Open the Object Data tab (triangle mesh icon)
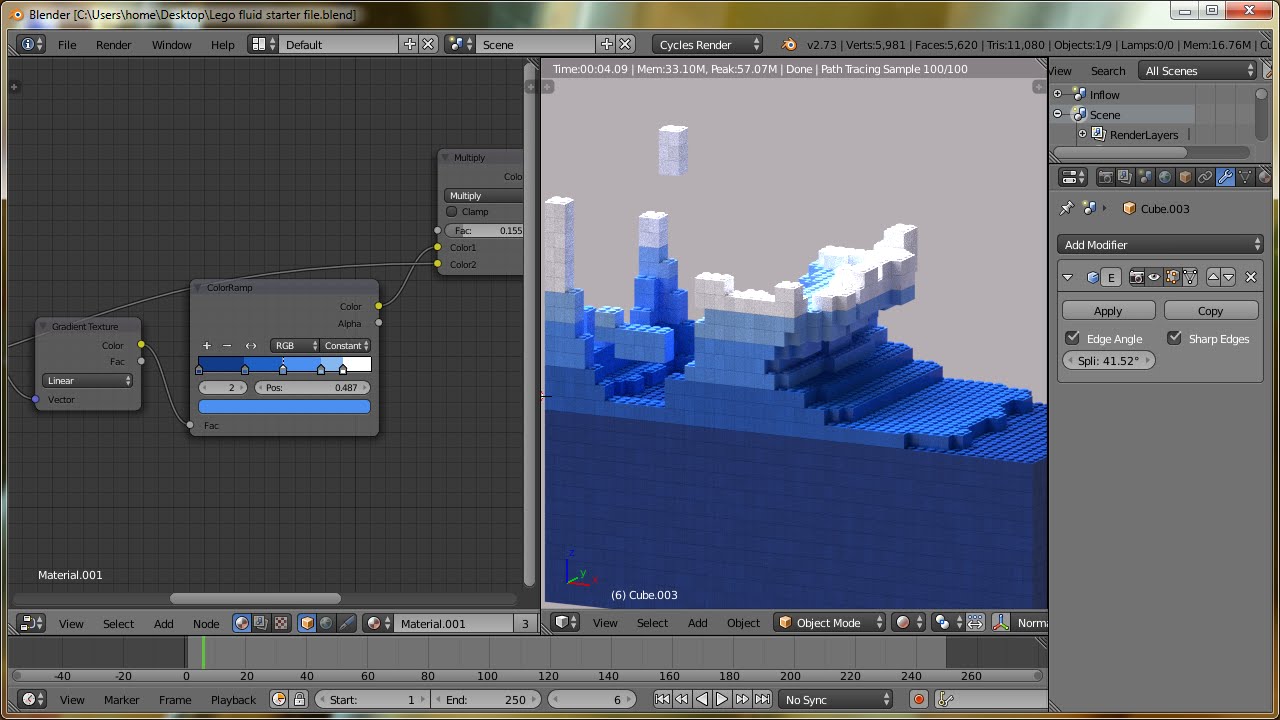This screenshot has height=720, width=1280. [1245, 177]
